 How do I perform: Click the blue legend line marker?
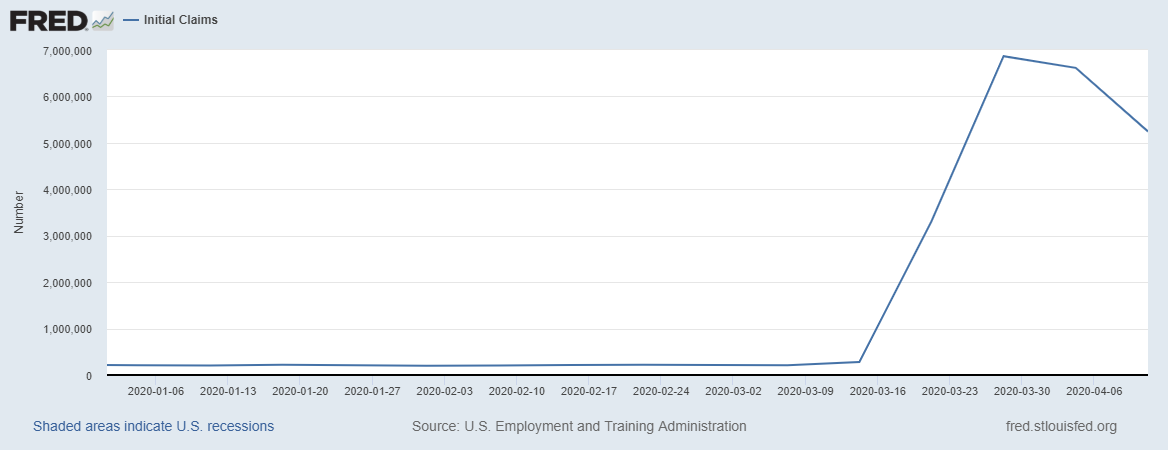(x=131, y=20)
